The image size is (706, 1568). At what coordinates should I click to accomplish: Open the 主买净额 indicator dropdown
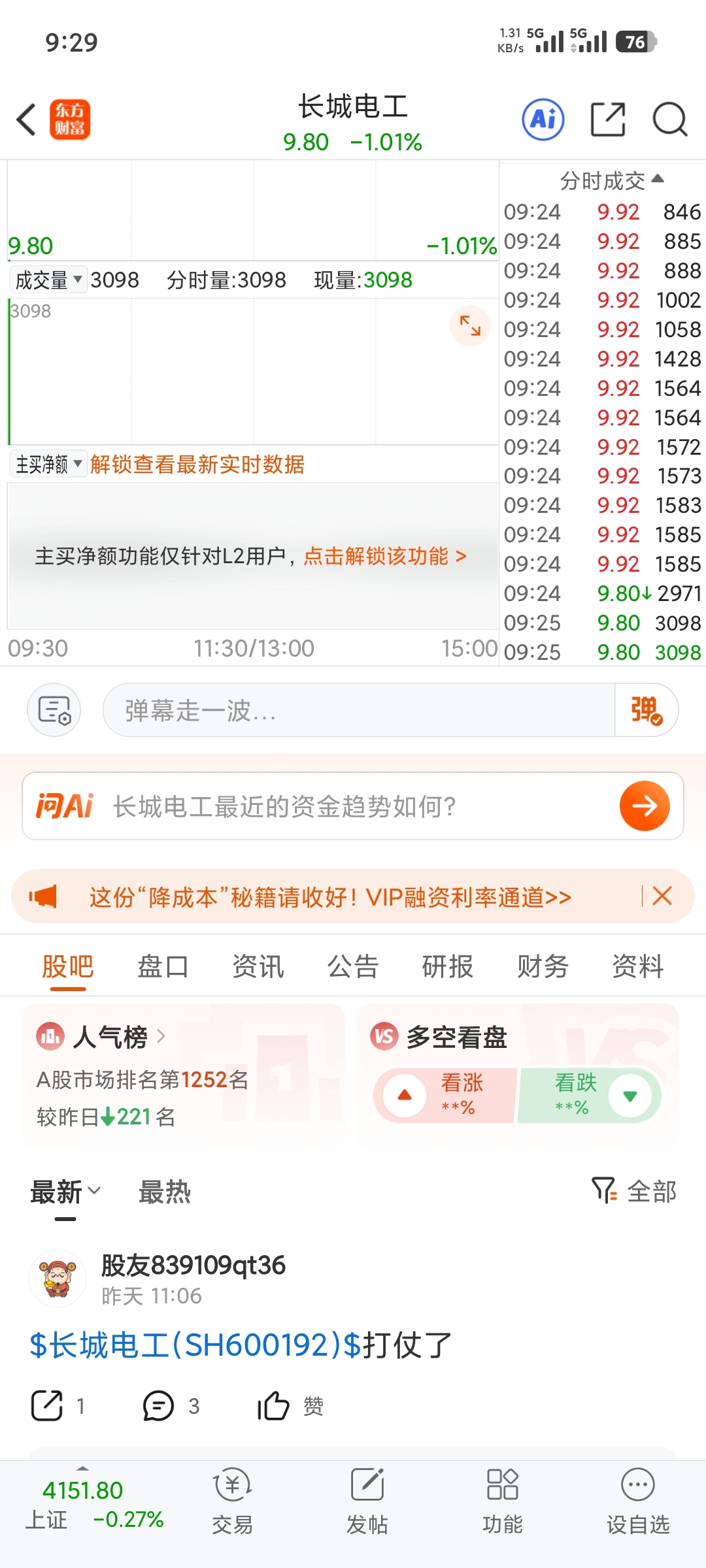49,464
